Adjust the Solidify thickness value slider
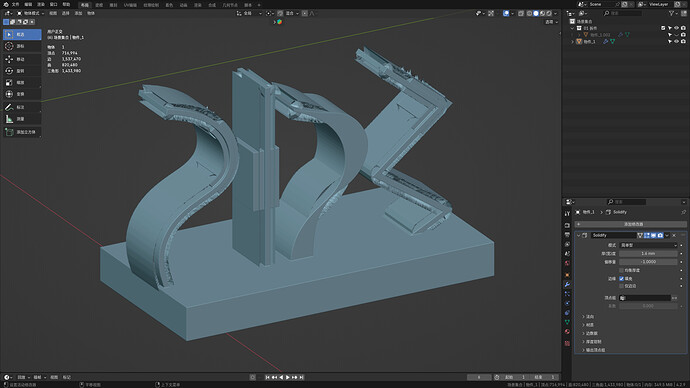This screenshot has width=690, height=388. pos(648,253)
